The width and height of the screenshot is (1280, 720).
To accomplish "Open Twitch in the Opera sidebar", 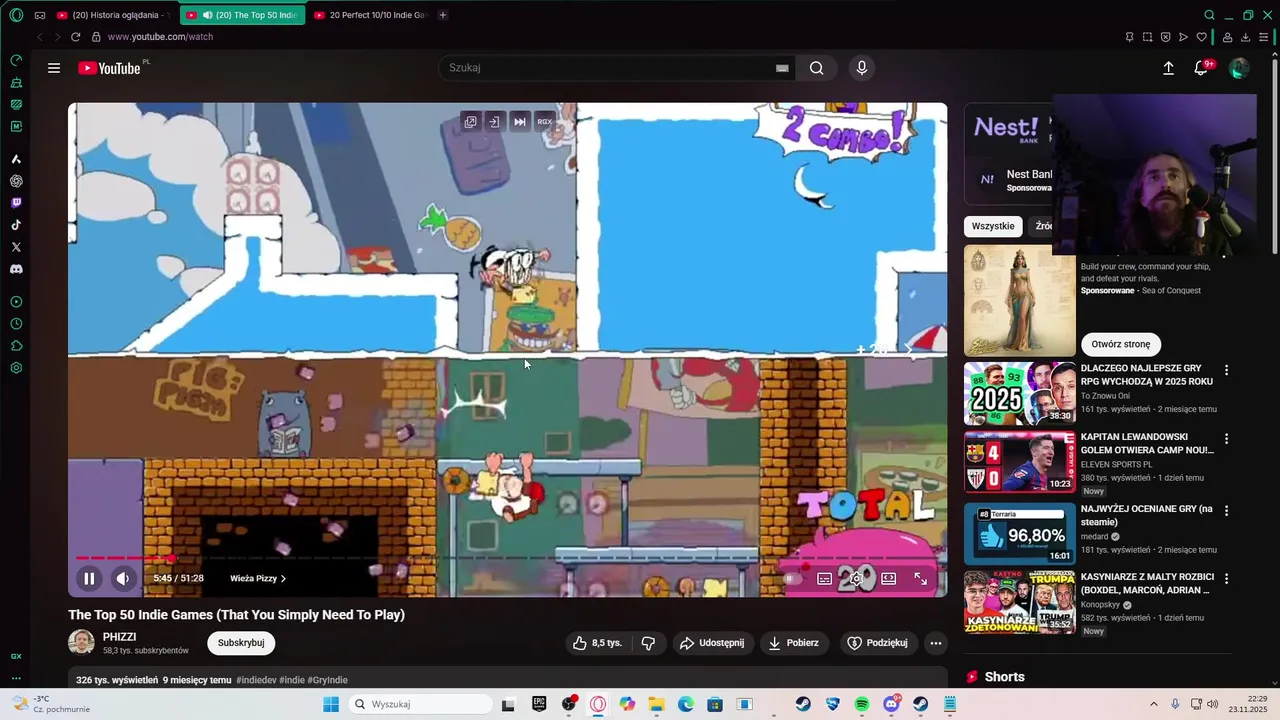I will (x=16, y=203).
